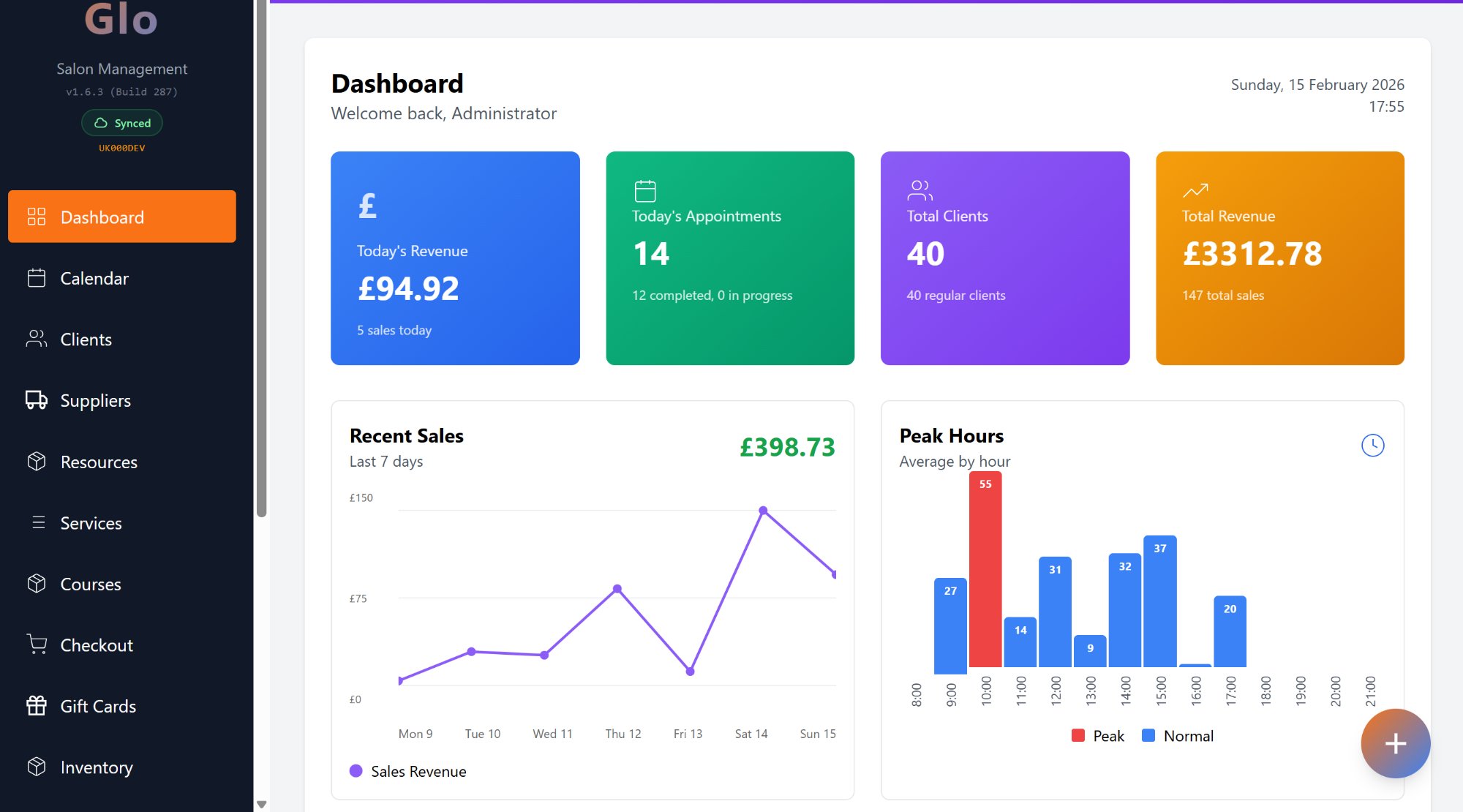Viewport: 1463px width, 812px height.
Task: Select the Resources box icon
Action: pos(35,462)
